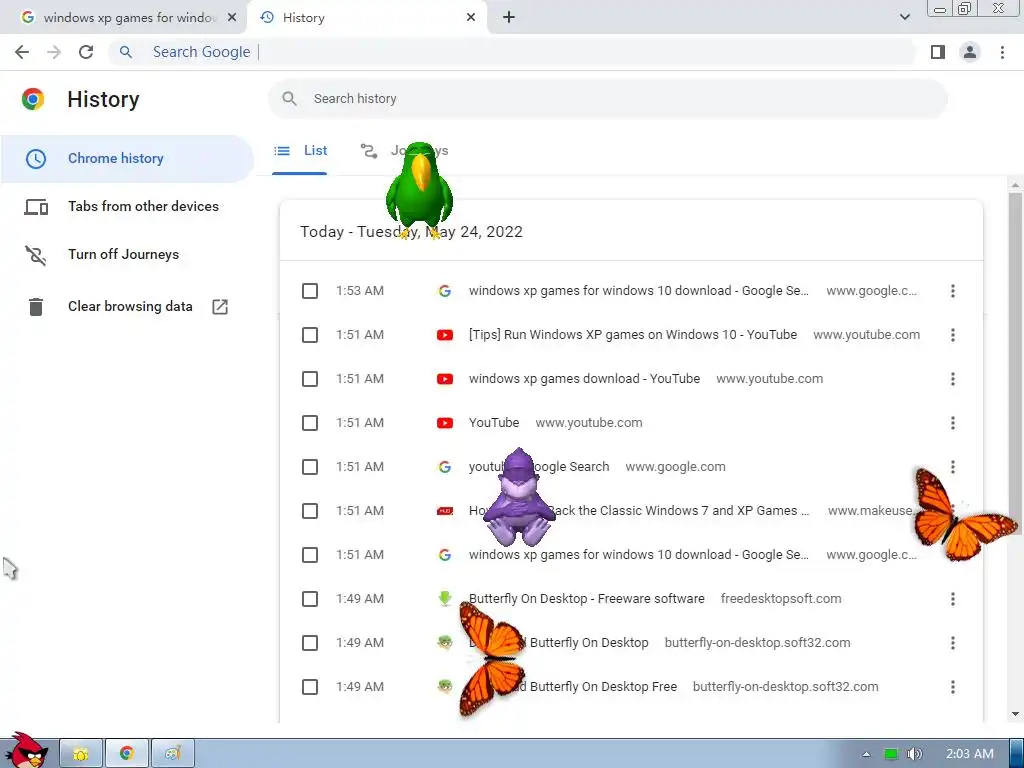1024x768 pixels.
Task: Click the Search history field
Action: point(607,99)
